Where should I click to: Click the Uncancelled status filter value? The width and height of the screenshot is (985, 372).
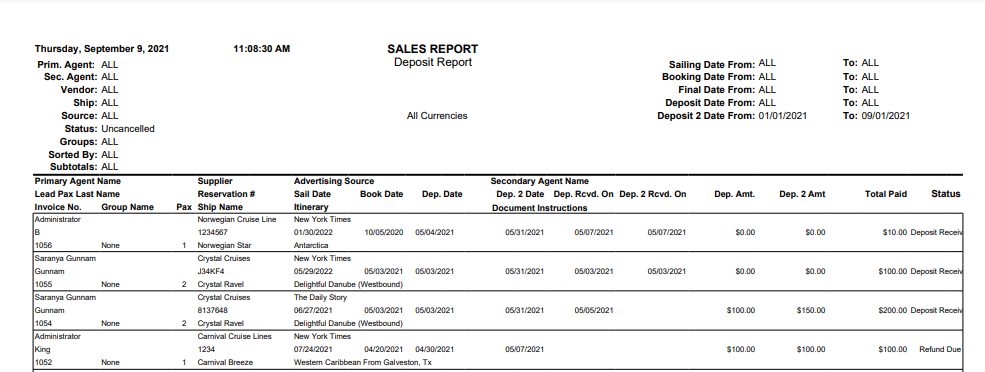pos(128,129)
